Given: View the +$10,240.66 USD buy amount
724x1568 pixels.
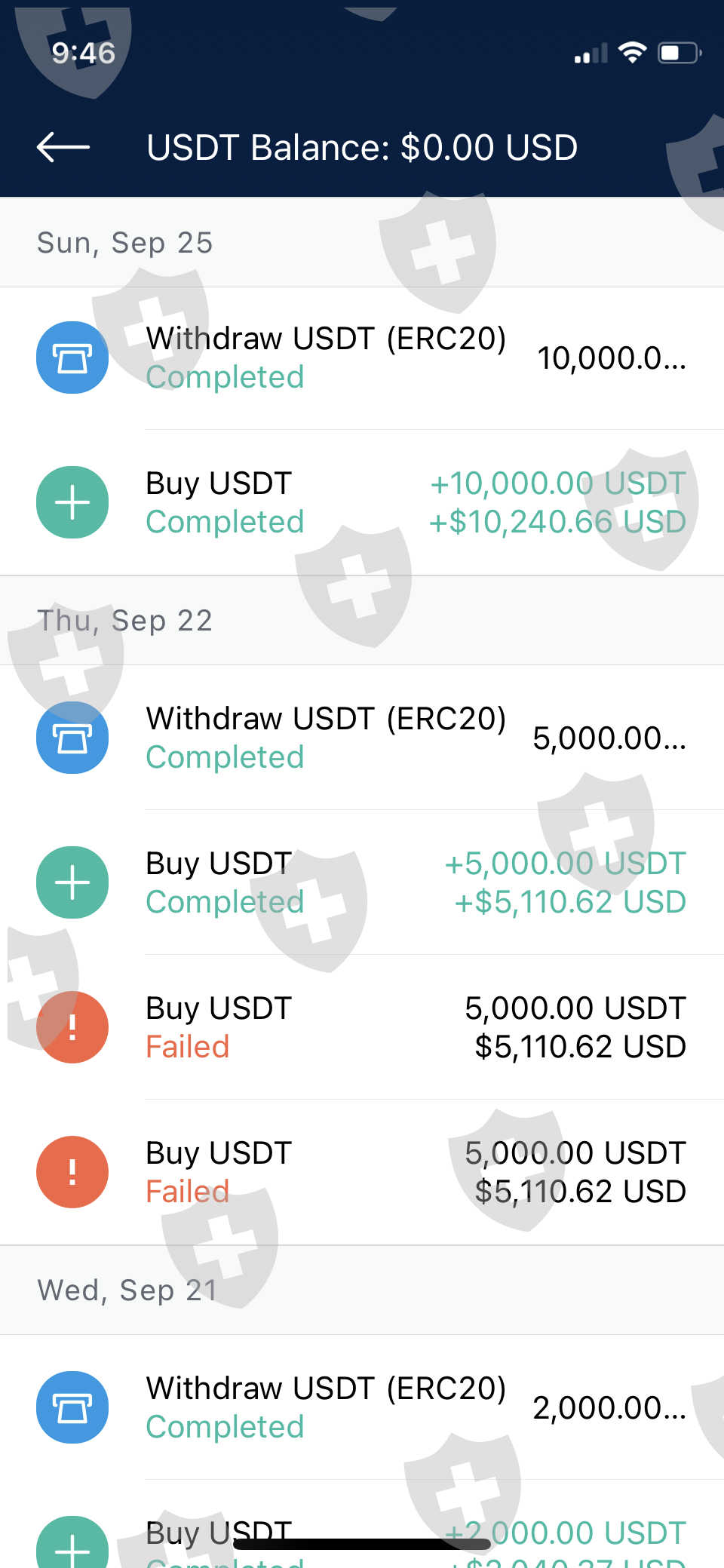Looking at the screenshot, I should [x=557, y=522].
